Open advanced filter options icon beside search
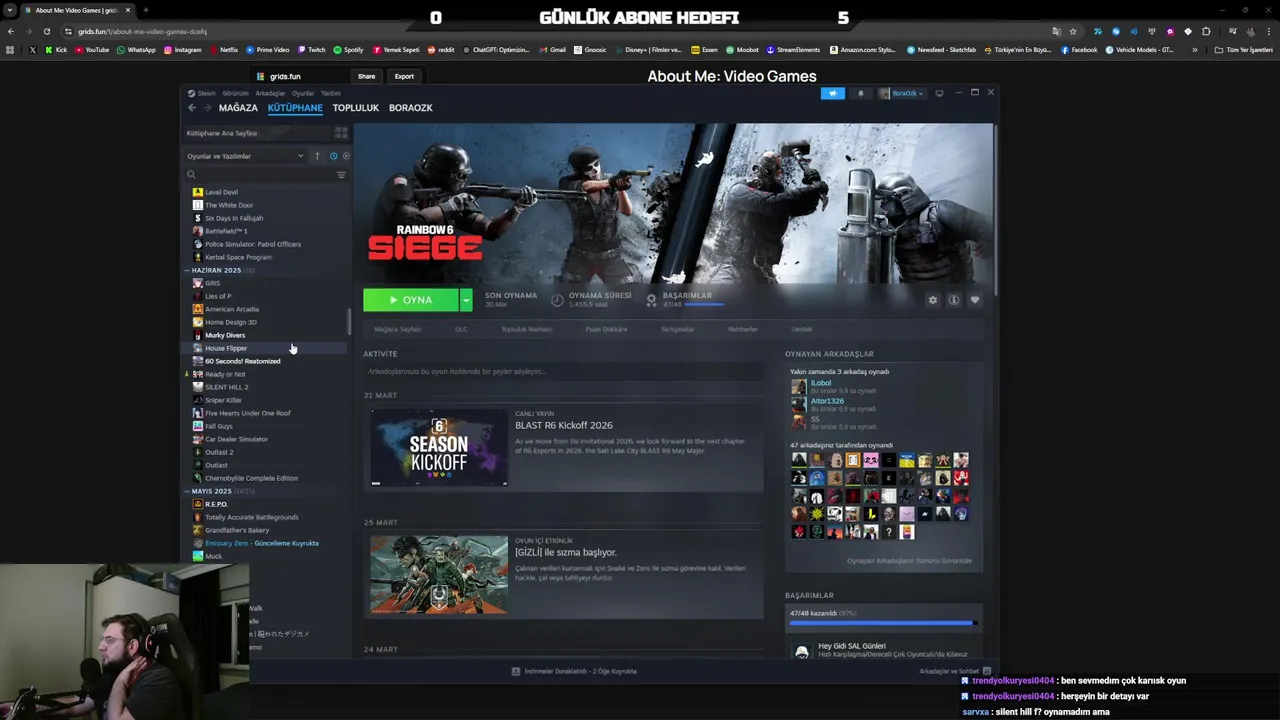This screenshot has height=720, width=1280. pos(341,175)
